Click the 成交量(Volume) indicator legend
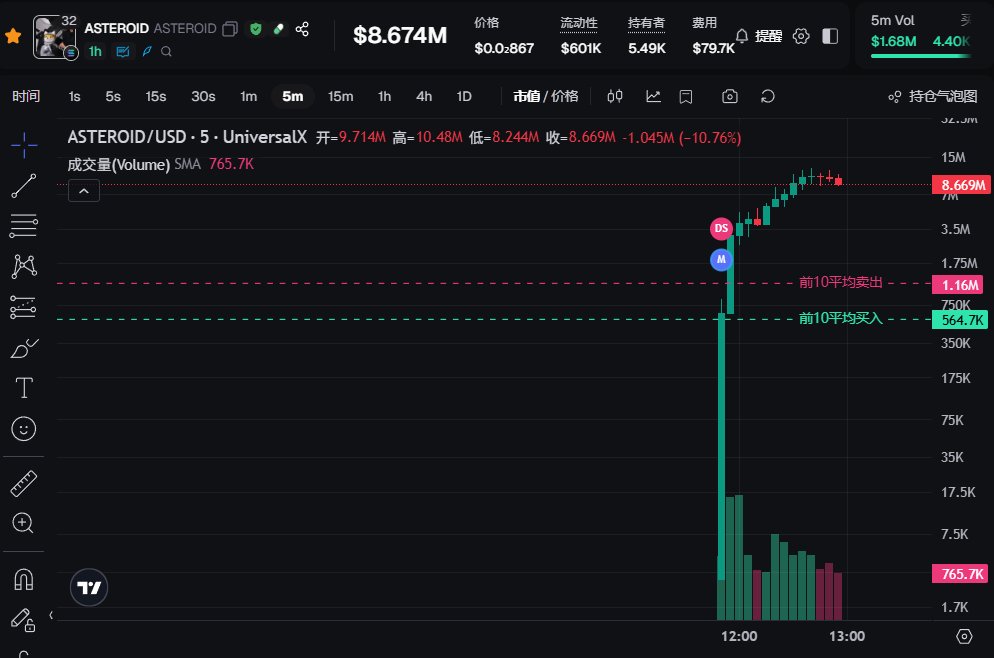This screenshot has height=658, width=994. [119, 165]
